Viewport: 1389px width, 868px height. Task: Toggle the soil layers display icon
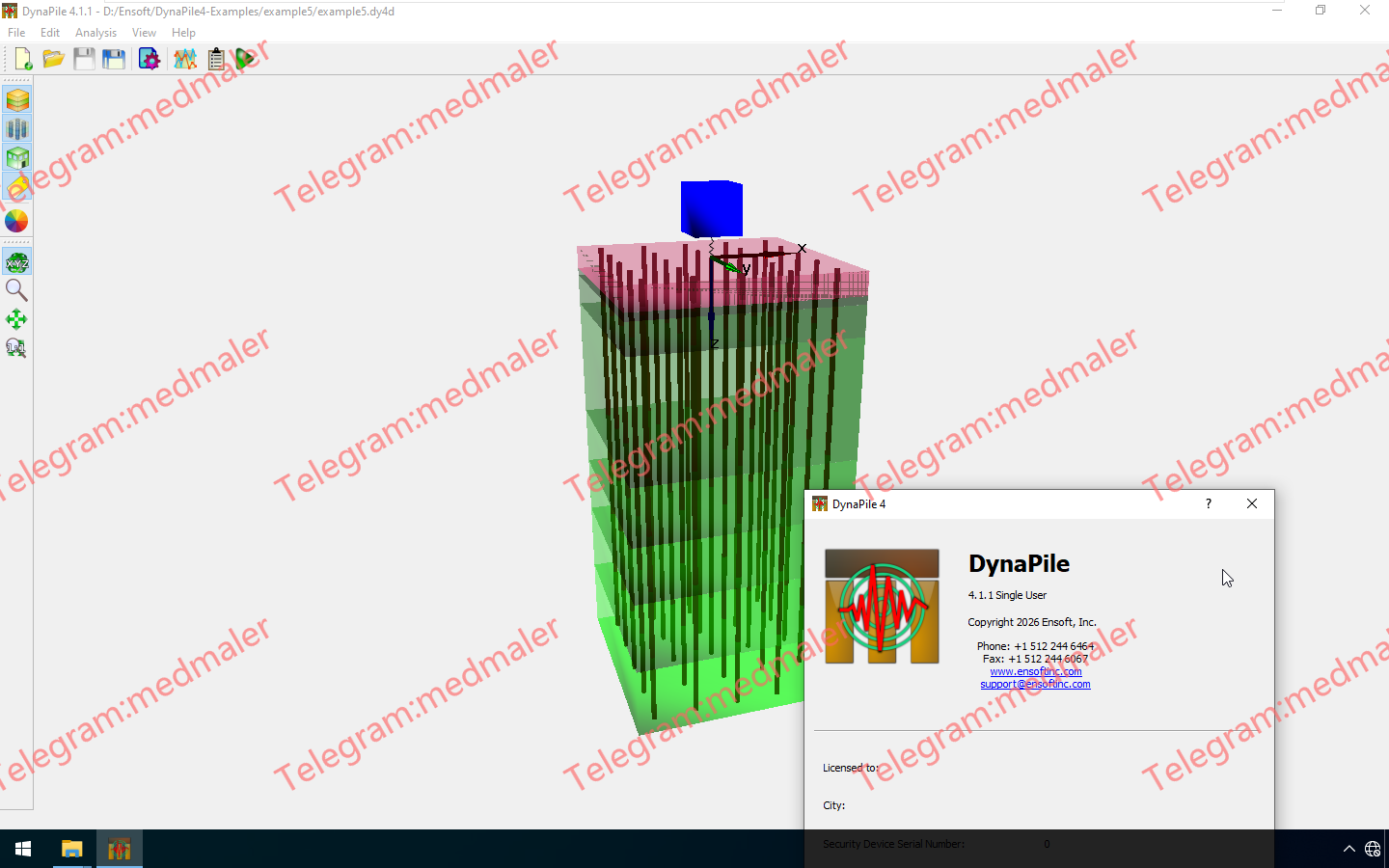pyautogui.click(x=16, y=99)
